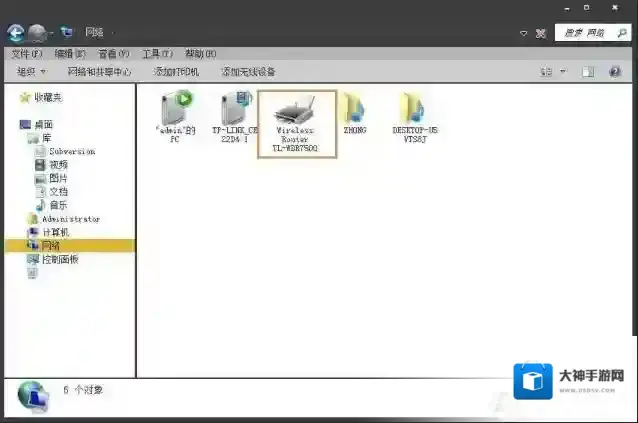Click the 搜索 网络 search field
Screen dimensions: 638x423
pyautogui.click(x=592, y=33)
